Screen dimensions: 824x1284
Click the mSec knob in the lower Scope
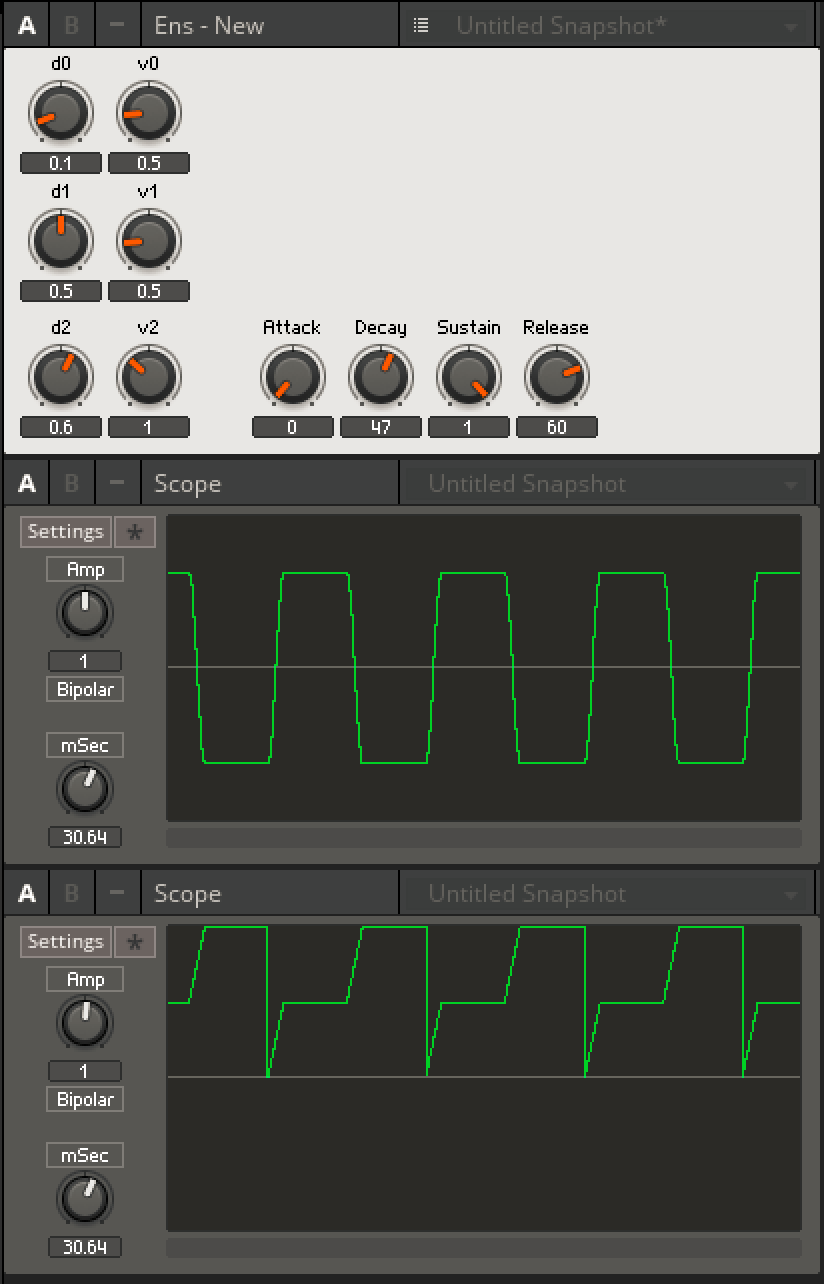85,1199
